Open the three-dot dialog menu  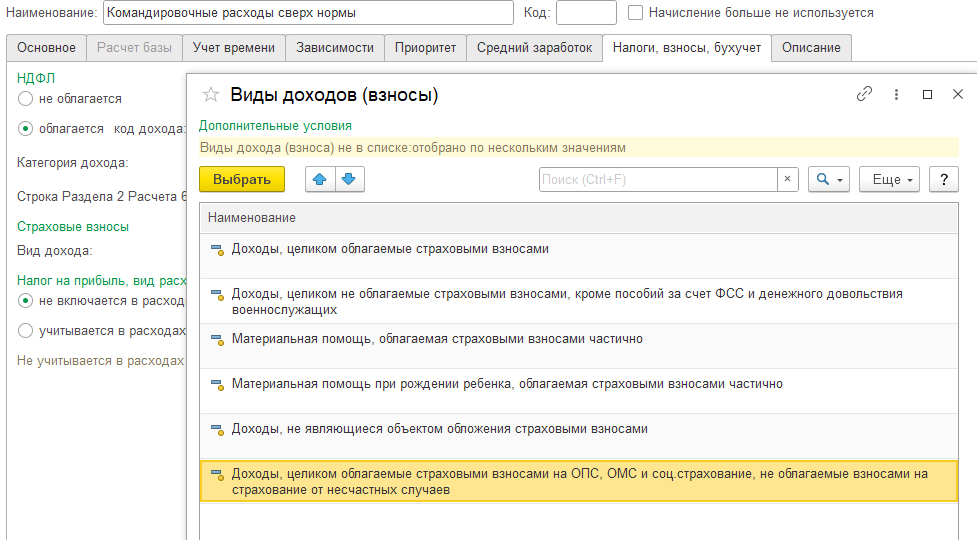tap(896, 95)
